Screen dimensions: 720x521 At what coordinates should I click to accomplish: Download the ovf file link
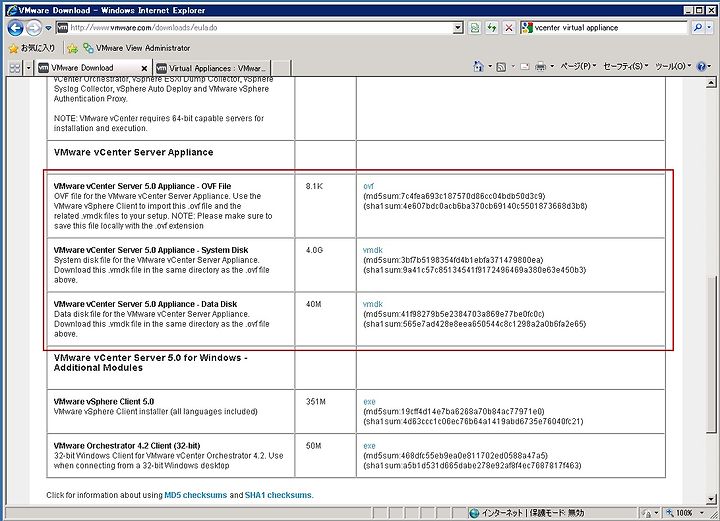coord(368,186)
